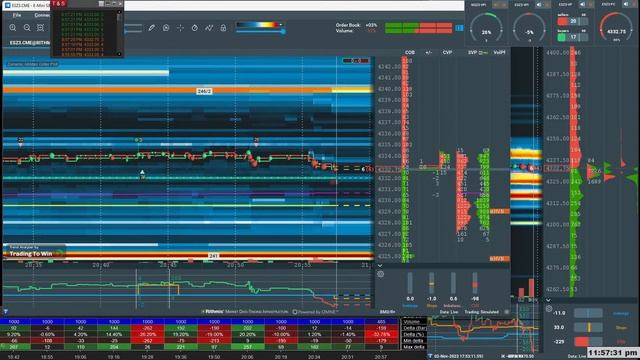Click the COB column header
Screen dimensions: 640x360
pos(410,52)
